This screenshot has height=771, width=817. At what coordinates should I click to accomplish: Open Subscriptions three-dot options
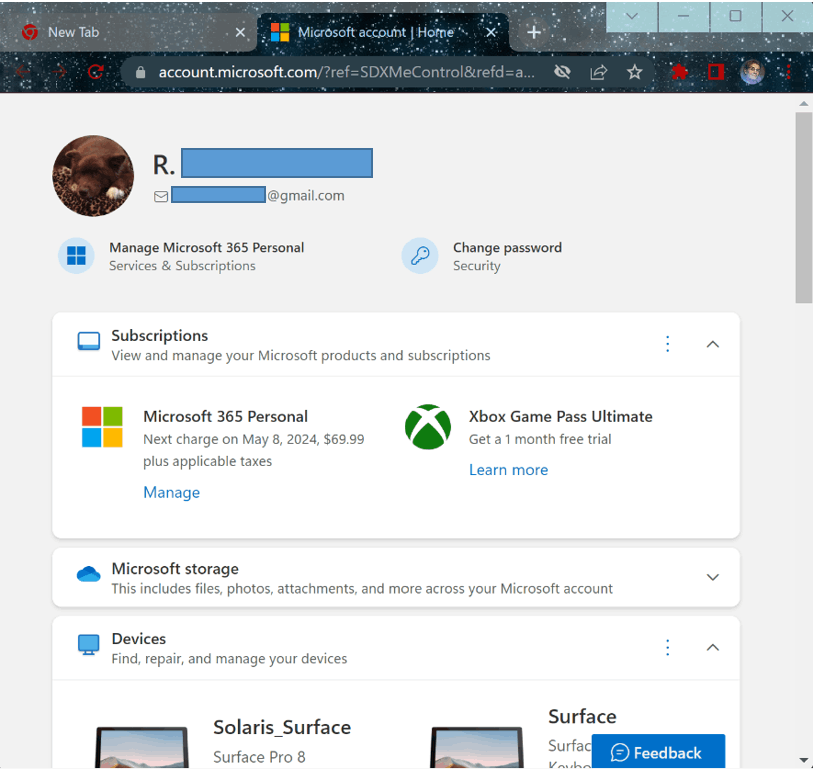click(x=667, y=344)
